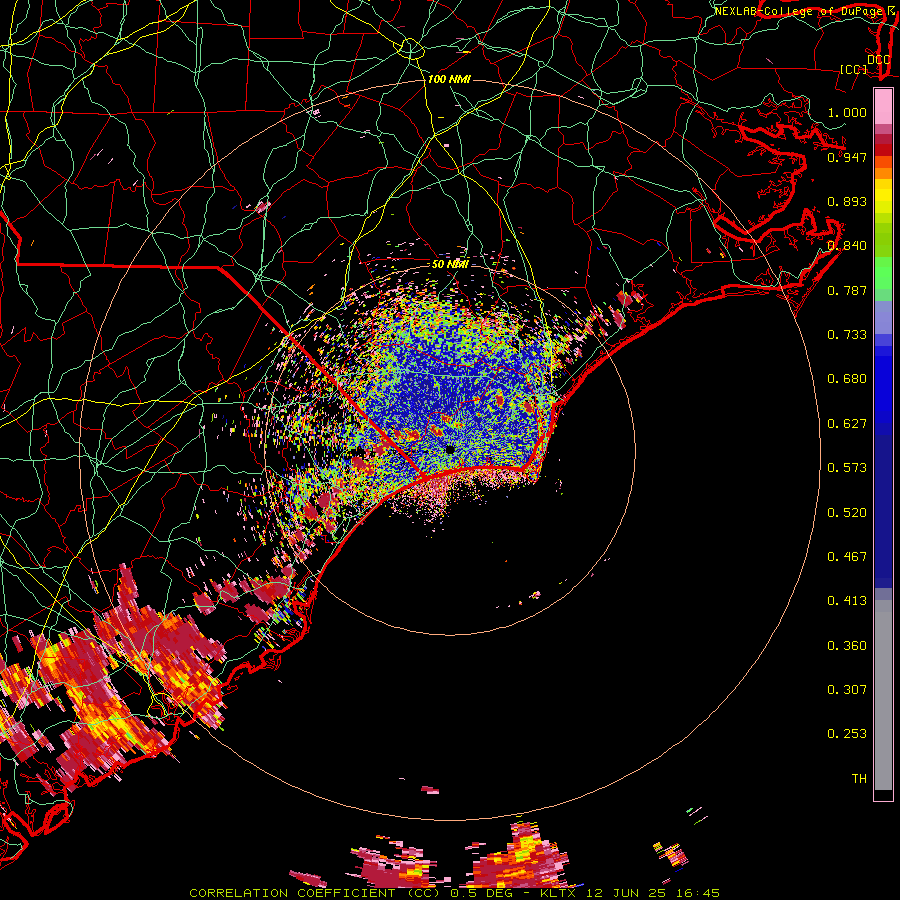This screenshot has height=900, width=900.
Task: Click the [CC] label above color bar
Action: (x=854, y=69)
